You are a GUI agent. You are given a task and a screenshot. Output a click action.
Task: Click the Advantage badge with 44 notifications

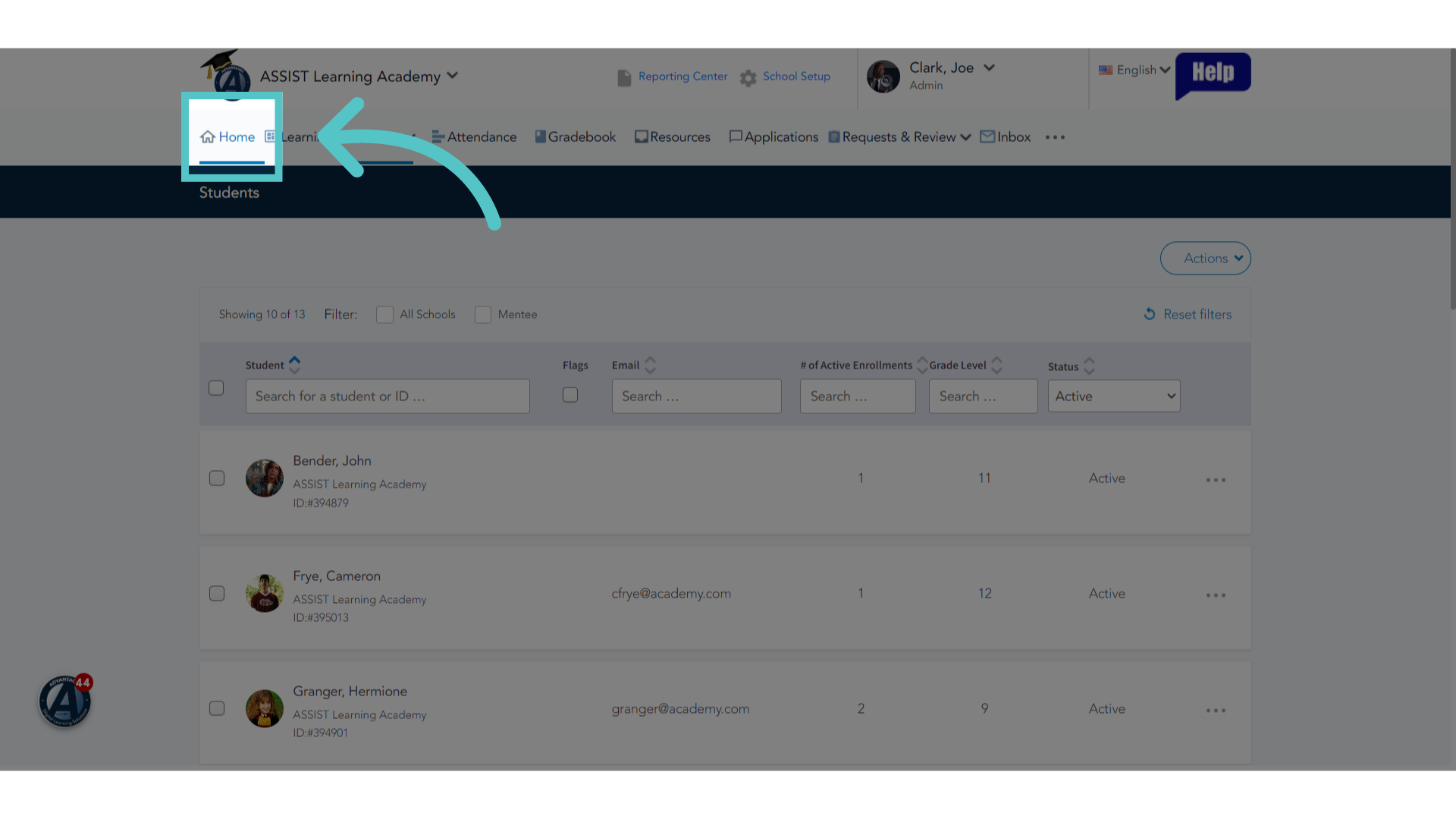pyautogui.click(x=66, y=701)
